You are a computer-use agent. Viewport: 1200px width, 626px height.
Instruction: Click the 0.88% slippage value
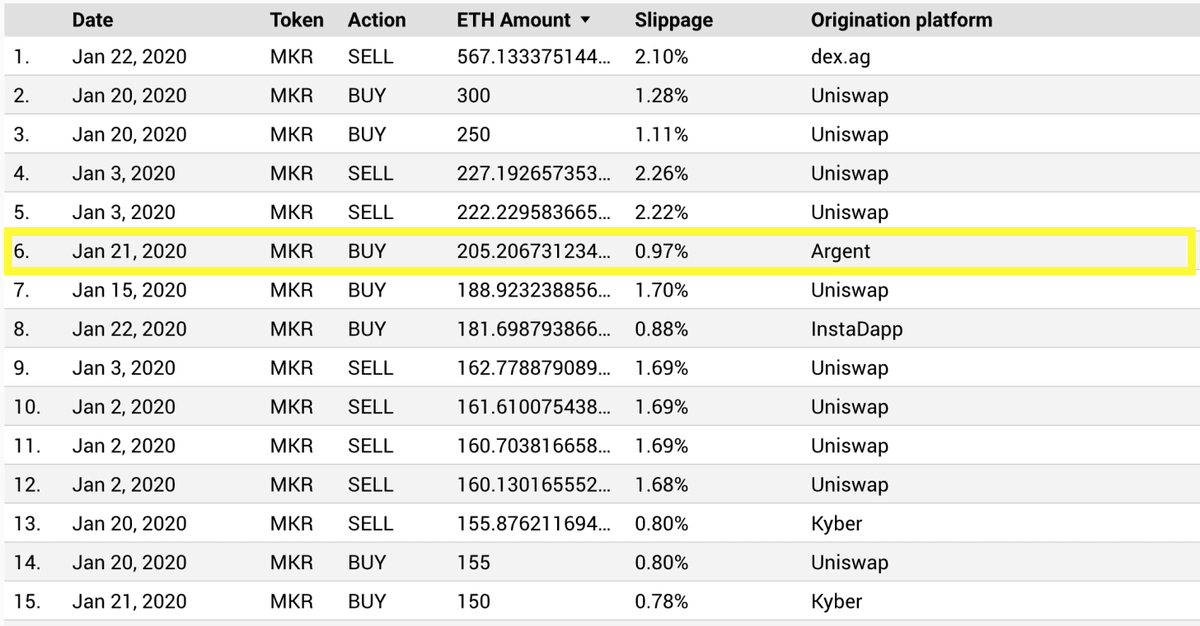click(x=661, y=330)
